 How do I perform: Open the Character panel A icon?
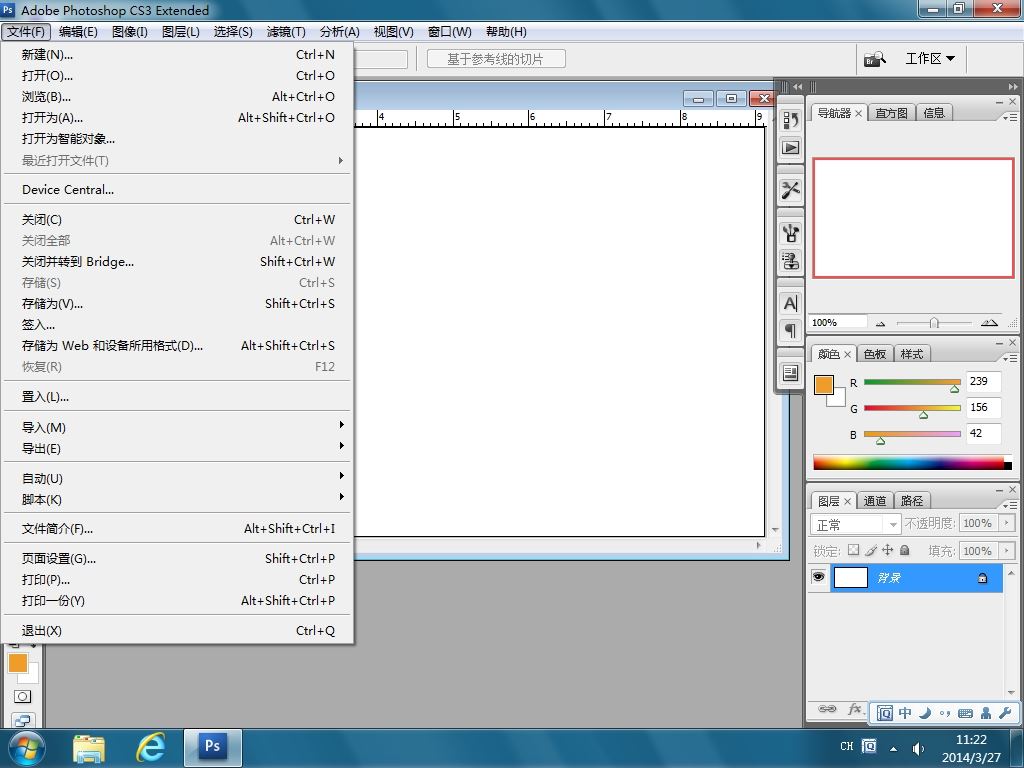point(790,303)
